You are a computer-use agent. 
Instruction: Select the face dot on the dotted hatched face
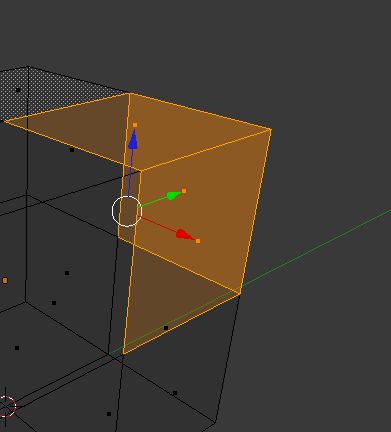18,90
